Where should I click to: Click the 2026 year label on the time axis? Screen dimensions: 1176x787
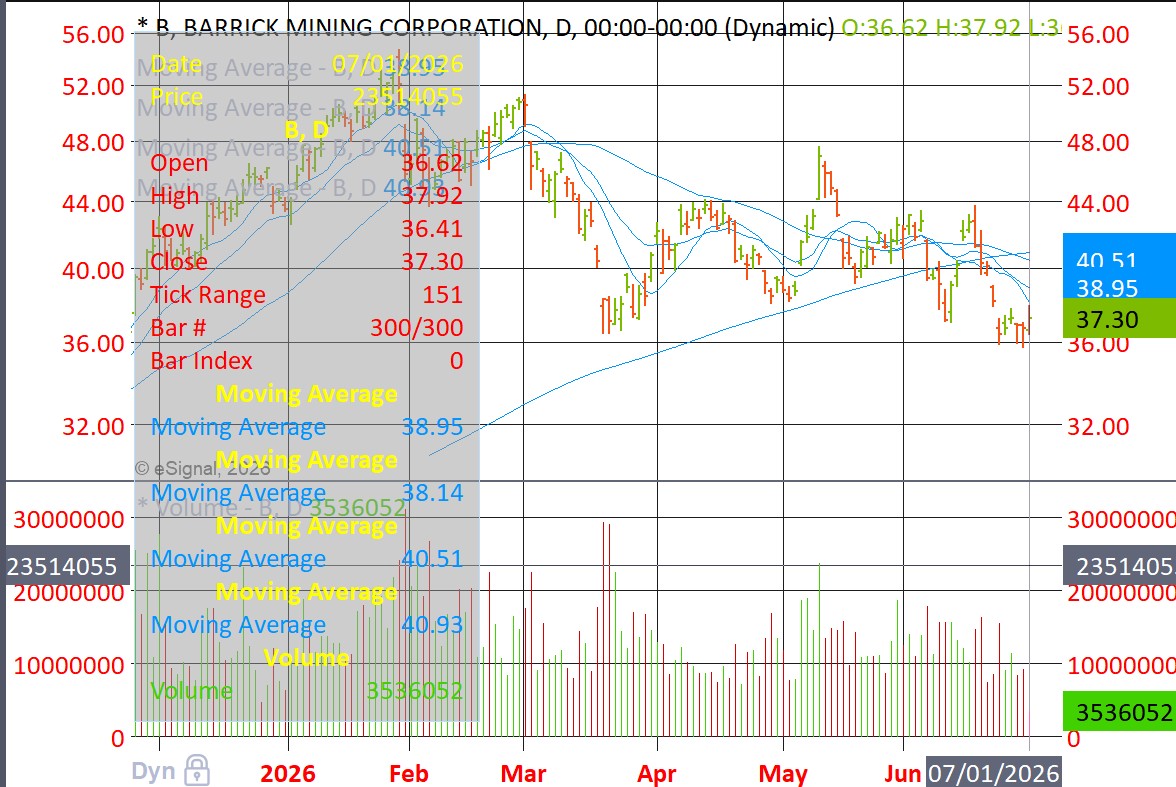point(287,773)
